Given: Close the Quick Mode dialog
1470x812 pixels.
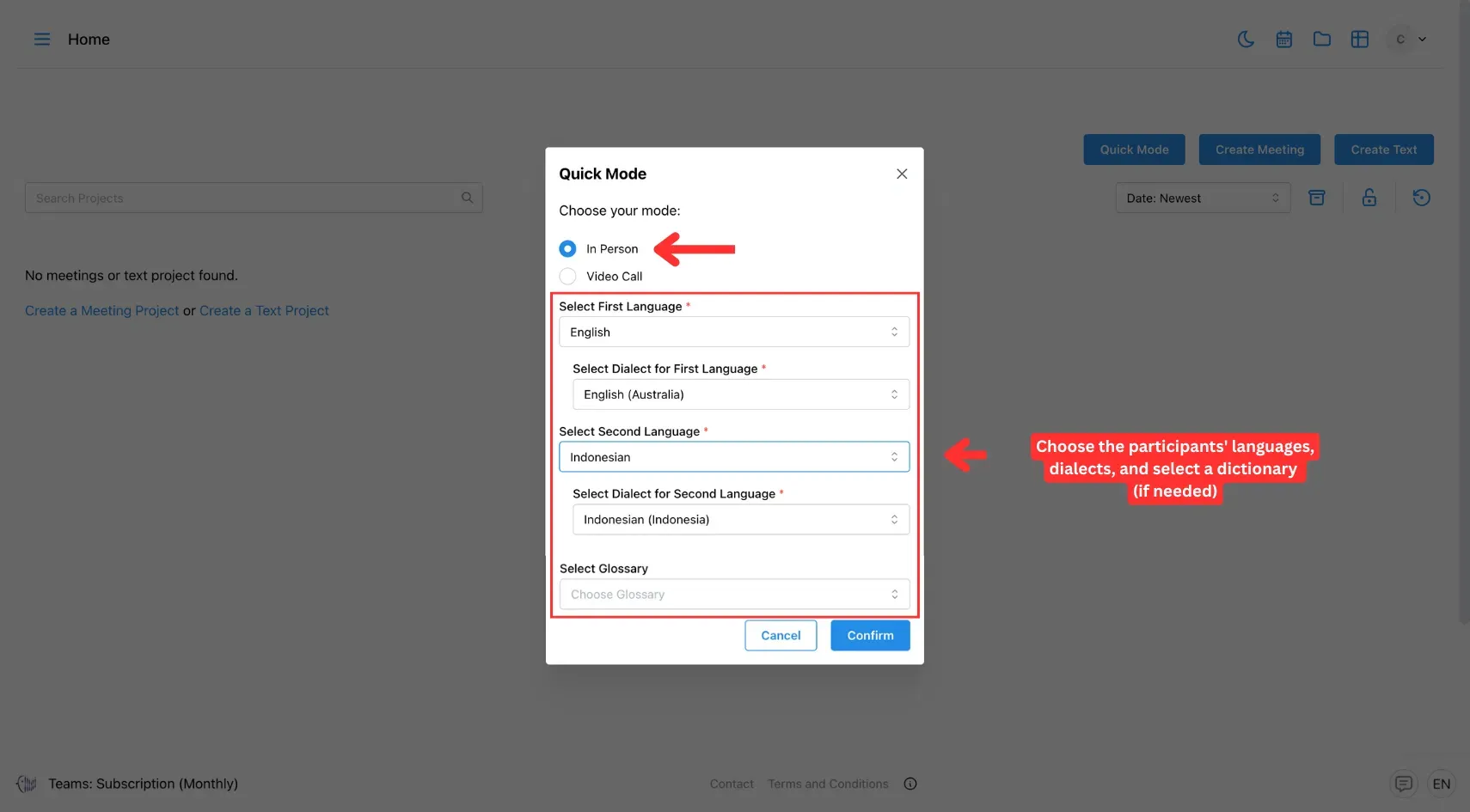Looking at the screenshot, I should coord(902,174).
